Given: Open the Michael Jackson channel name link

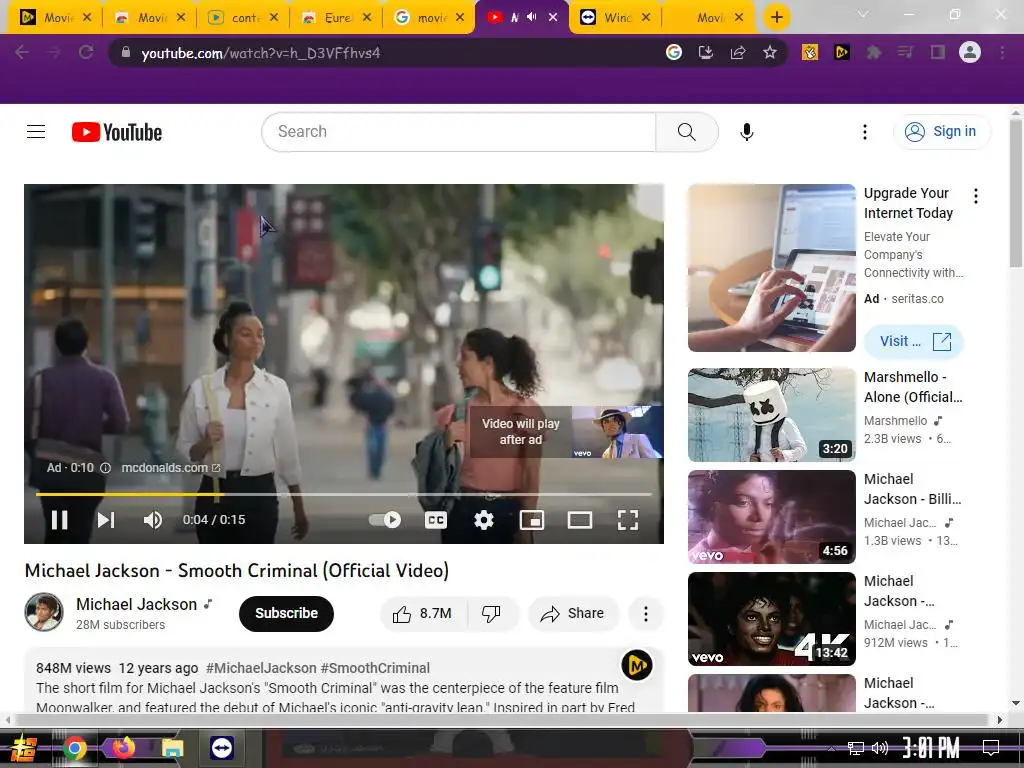Looking at the screenshot, I should pos(136,604).
